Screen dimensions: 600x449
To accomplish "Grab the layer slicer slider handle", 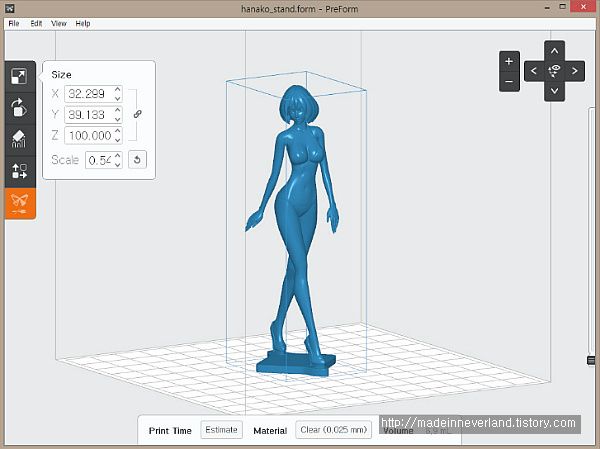I will [x=591, y=360].
